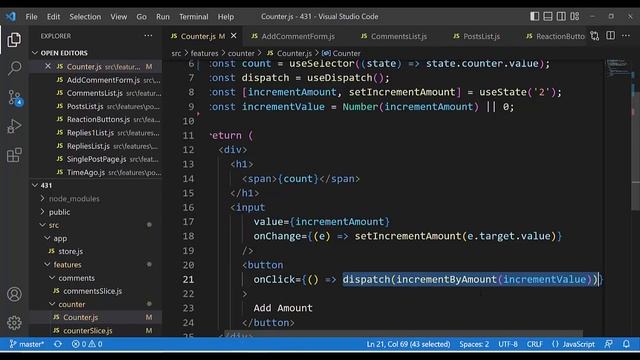Image resolution: width=640 pixels, height=360 pixels.
Task: Open Run menu
Action: pos(163,17)
